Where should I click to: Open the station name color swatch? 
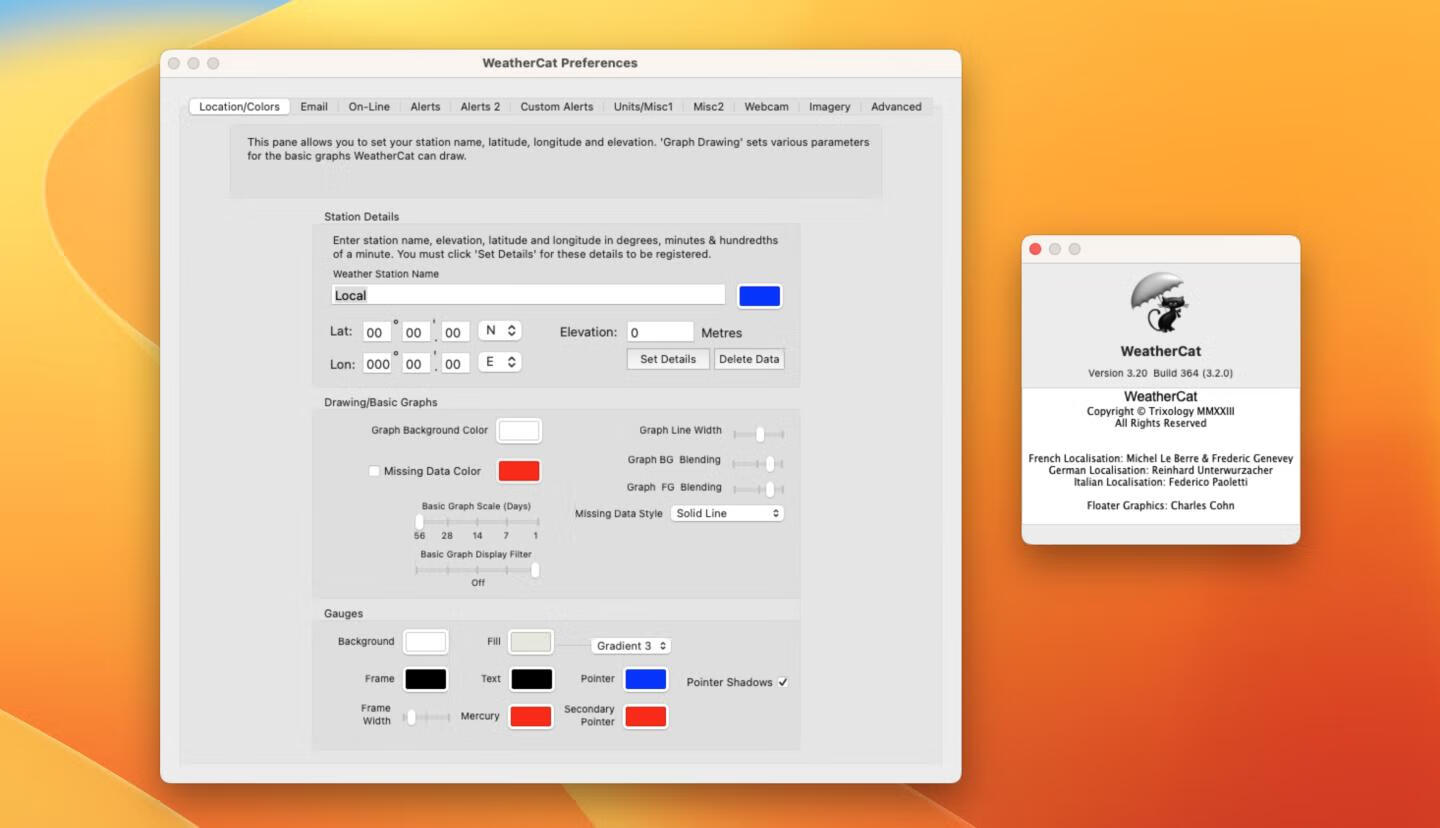coord(760,295)
